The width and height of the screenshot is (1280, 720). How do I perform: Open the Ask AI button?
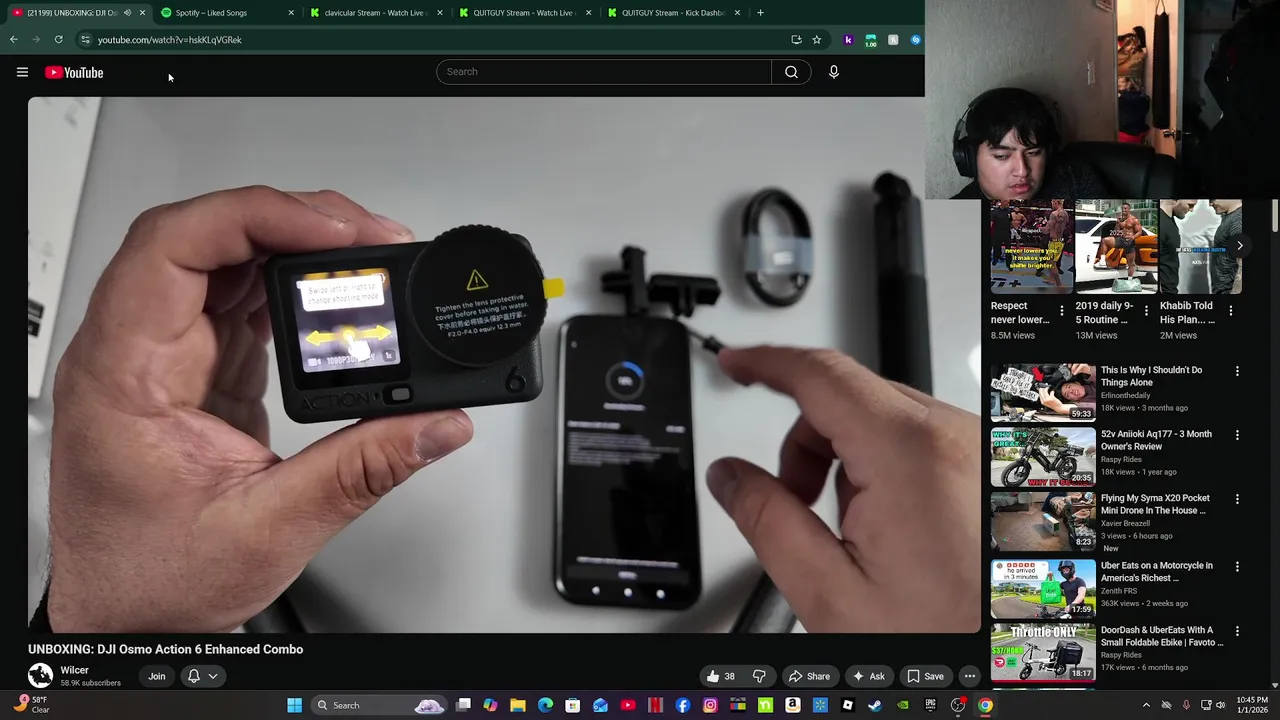point(868,676)
